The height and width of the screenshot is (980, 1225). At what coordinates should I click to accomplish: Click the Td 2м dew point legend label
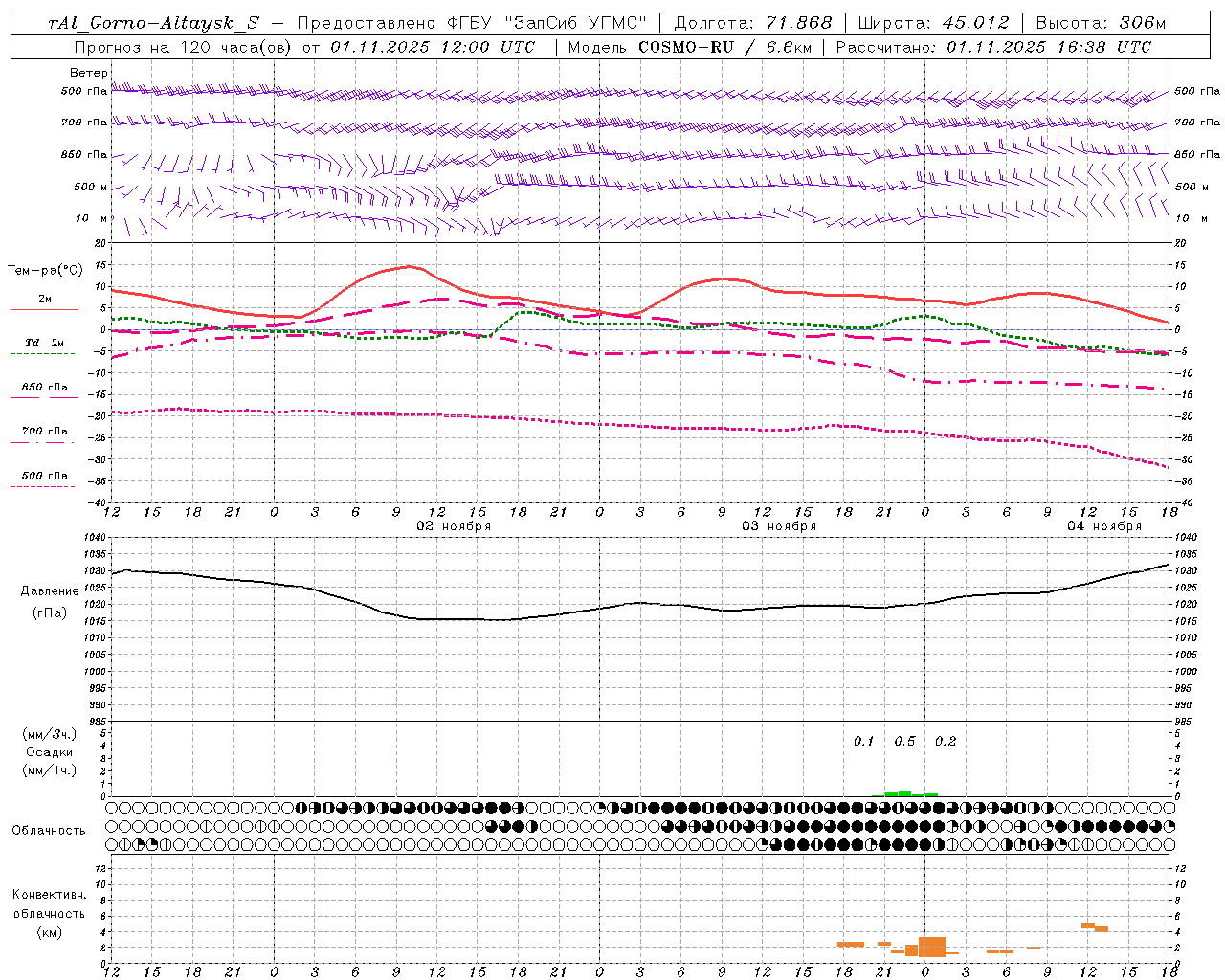tap(45, 343)
